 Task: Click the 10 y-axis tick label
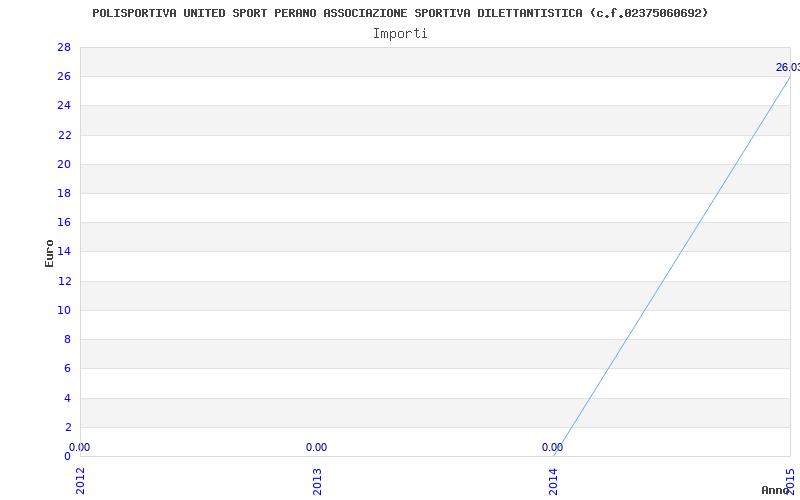[64, 310]
